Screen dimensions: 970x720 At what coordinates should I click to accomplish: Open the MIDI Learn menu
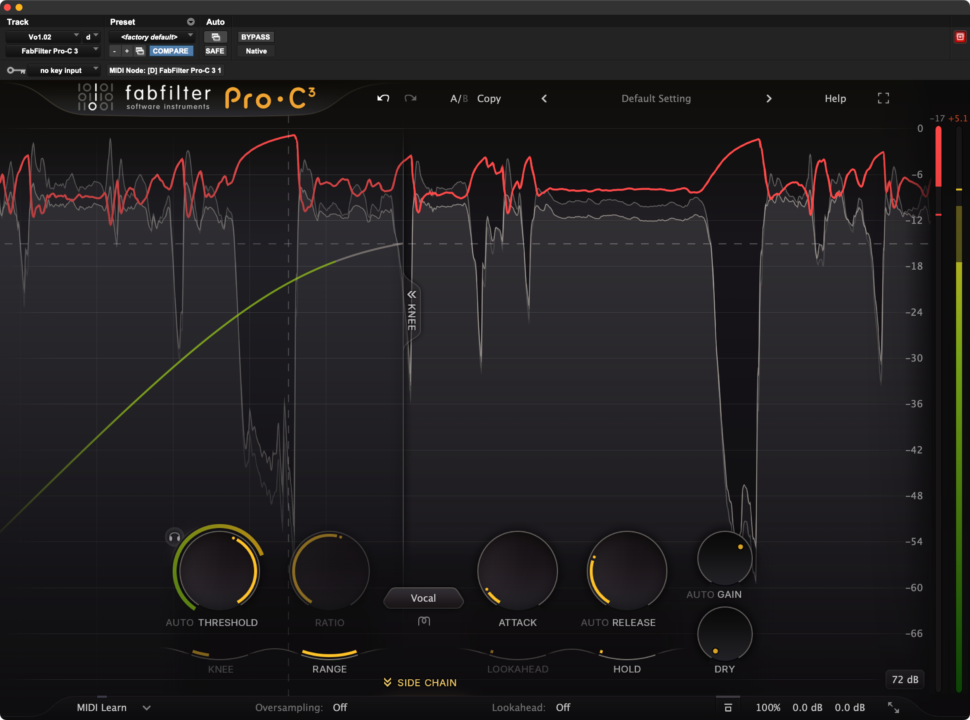coord(113,708)
